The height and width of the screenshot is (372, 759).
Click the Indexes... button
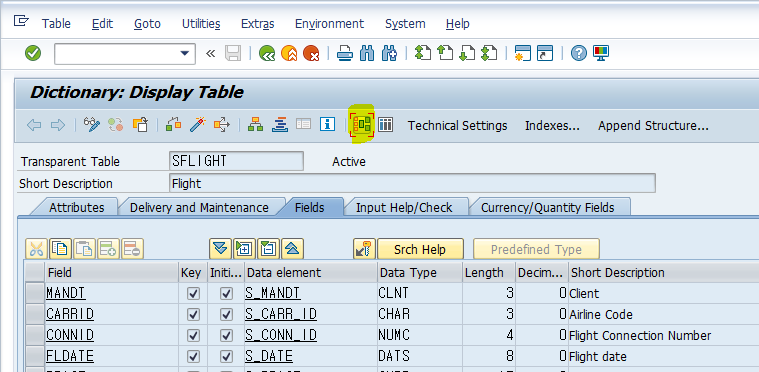click(x=552, y=126)
